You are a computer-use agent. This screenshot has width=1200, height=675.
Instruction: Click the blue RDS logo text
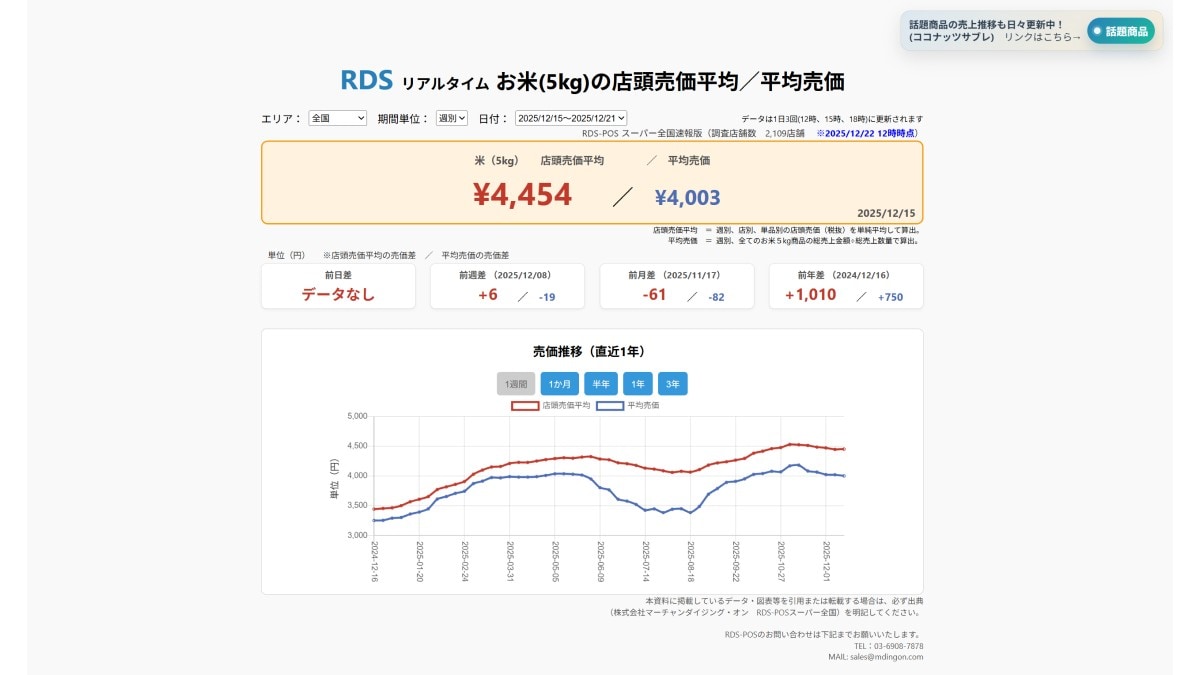(366, 79)
